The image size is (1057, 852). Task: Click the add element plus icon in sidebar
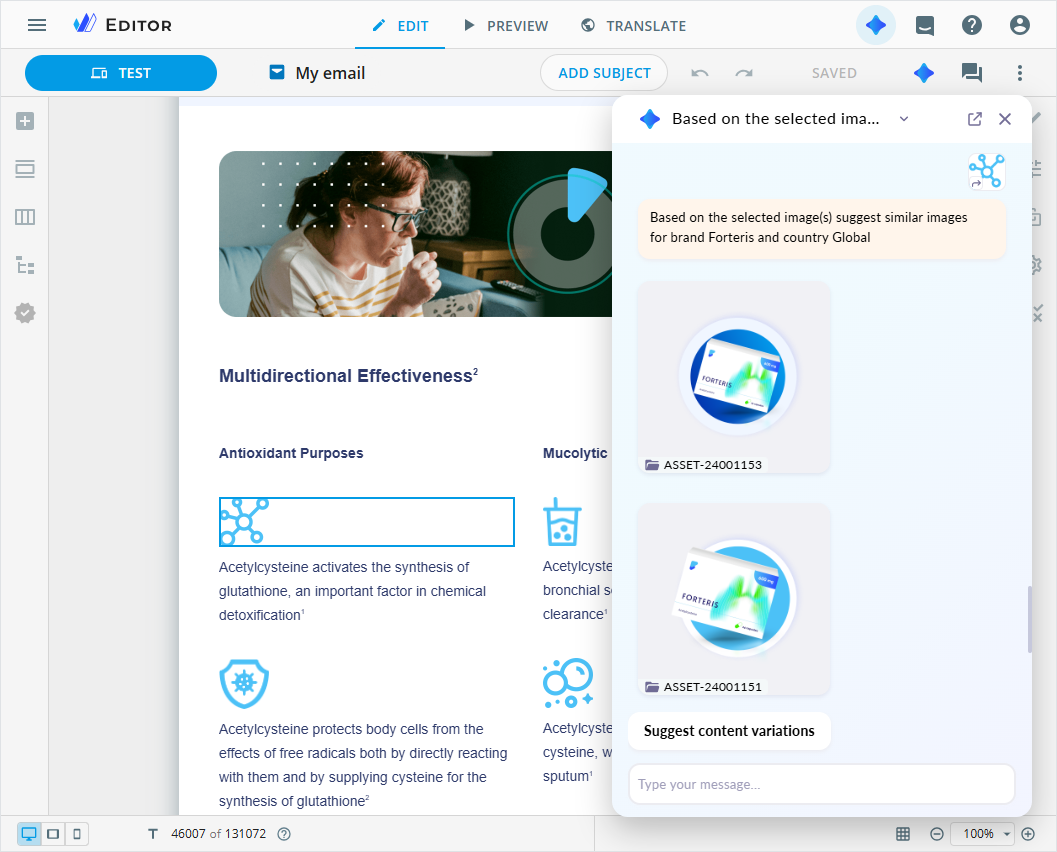point(25,121)
